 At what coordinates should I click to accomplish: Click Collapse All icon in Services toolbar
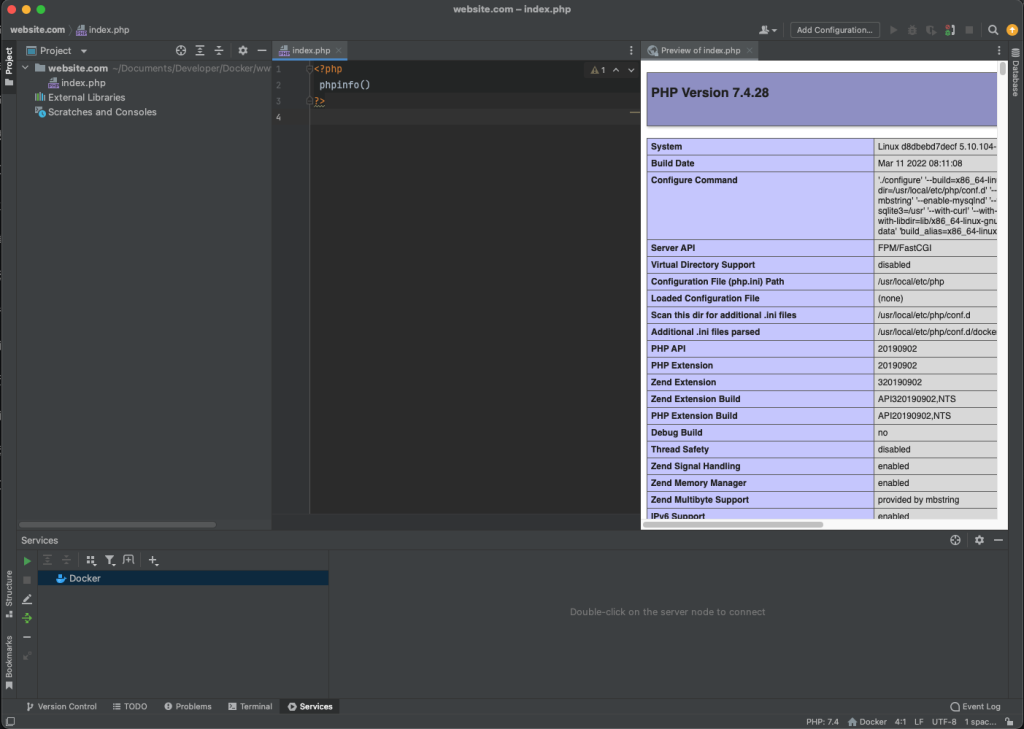click(66, 560)
